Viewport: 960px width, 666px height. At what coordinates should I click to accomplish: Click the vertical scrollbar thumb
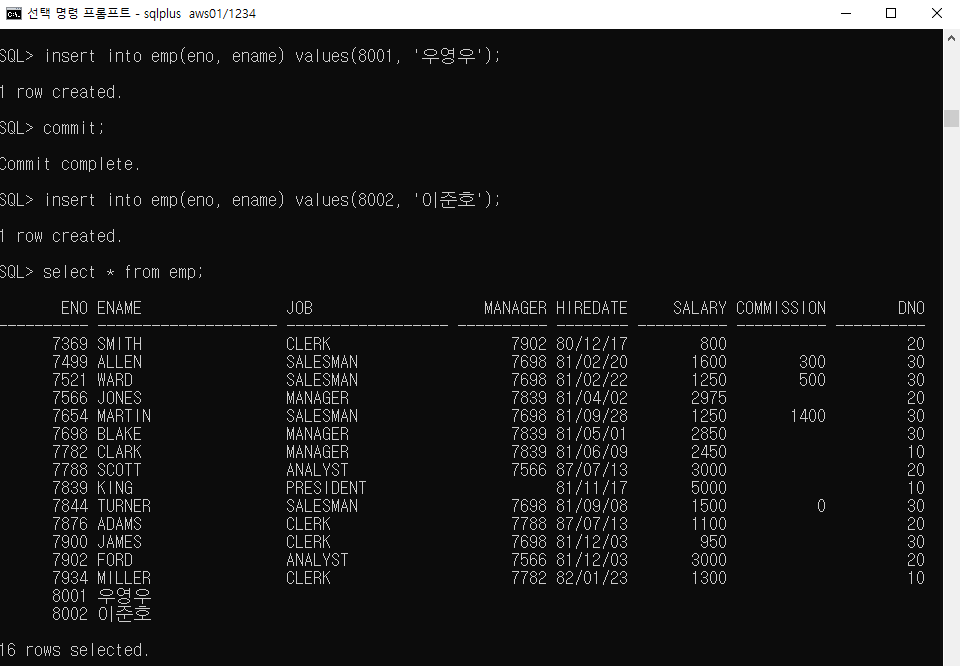(951, 118)
